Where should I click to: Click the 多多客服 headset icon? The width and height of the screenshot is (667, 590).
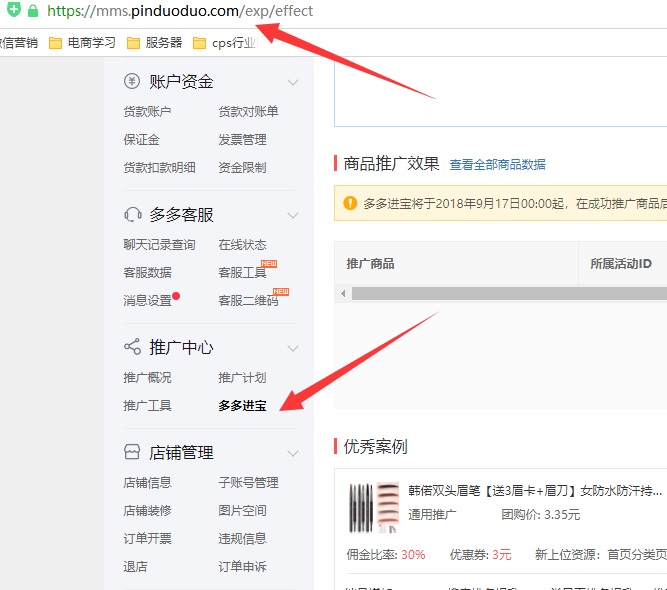pos(133,214)
